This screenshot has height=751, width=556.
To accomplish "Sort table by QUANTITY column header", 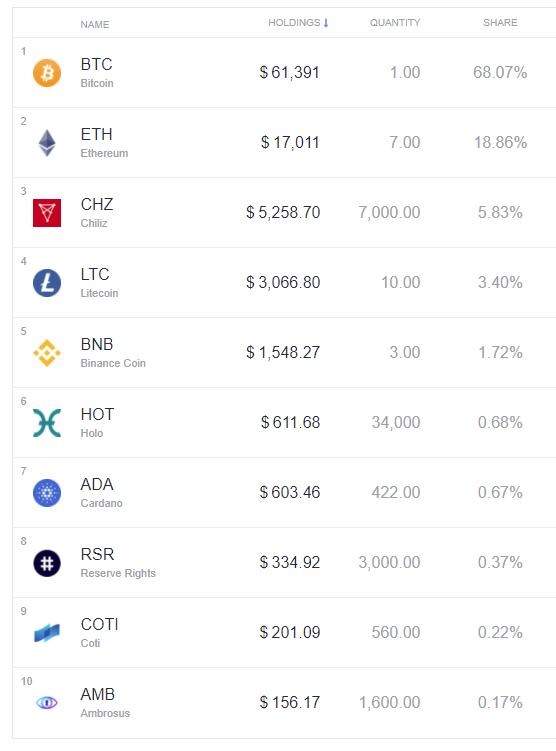I will [395, 23].
